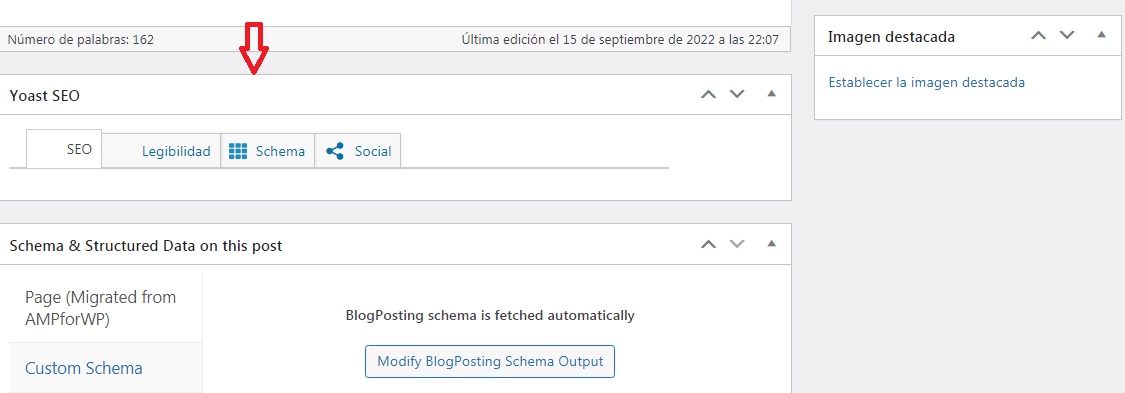Select Page (Migrated from AMPforWP) tab
This screenshot has height=393, width=1125.
coord(100,308)
